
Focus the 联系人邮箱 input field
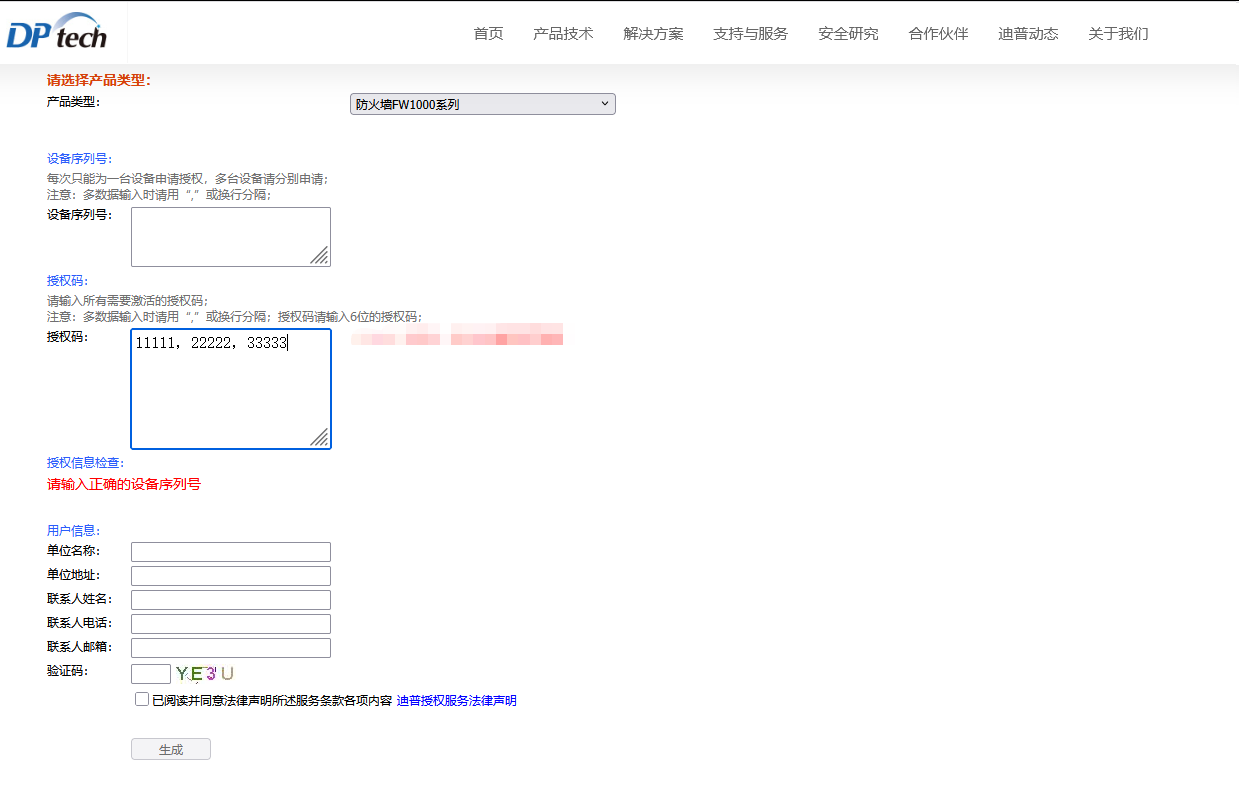point(231,648)
